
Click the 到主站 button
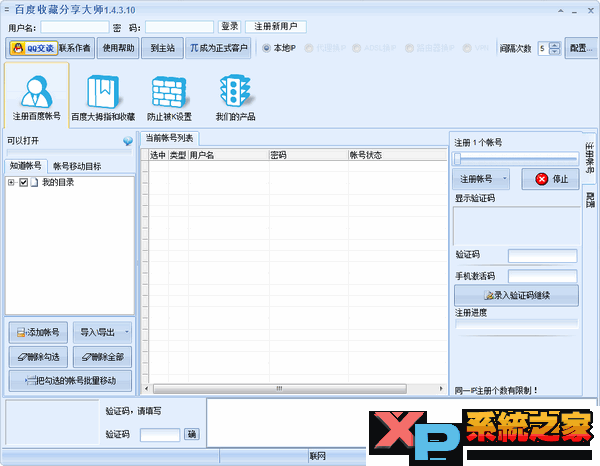click(x=163, y=48)
